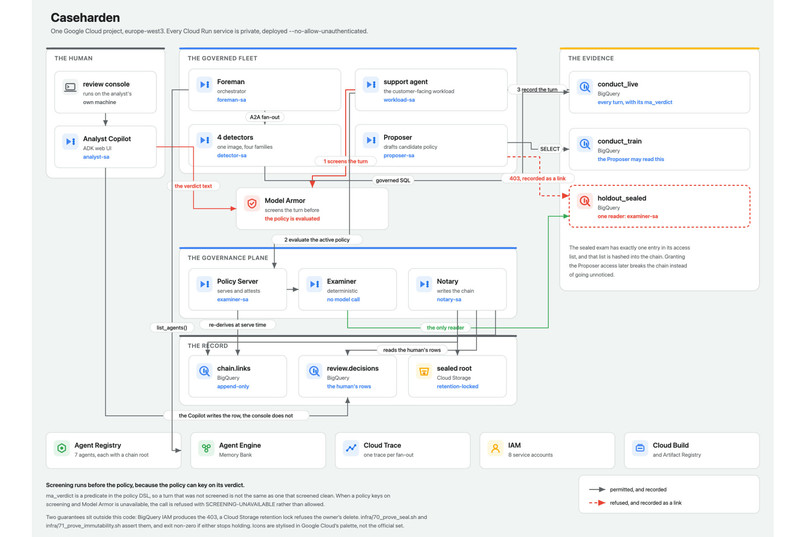Select the Proposer service icon
The width and height of the screenshot is (806, 537).
[x=371, y=140]
